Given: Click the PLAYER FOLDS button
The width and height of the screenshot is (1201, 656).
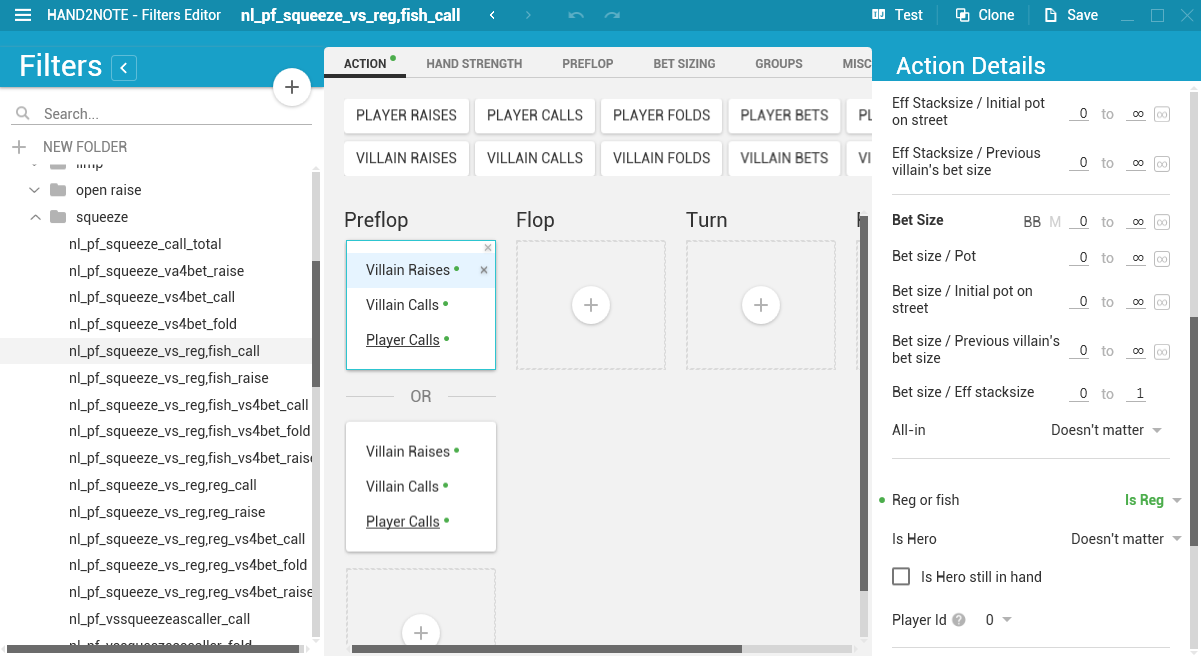Looking at the screenshot, I should [662, 115].
